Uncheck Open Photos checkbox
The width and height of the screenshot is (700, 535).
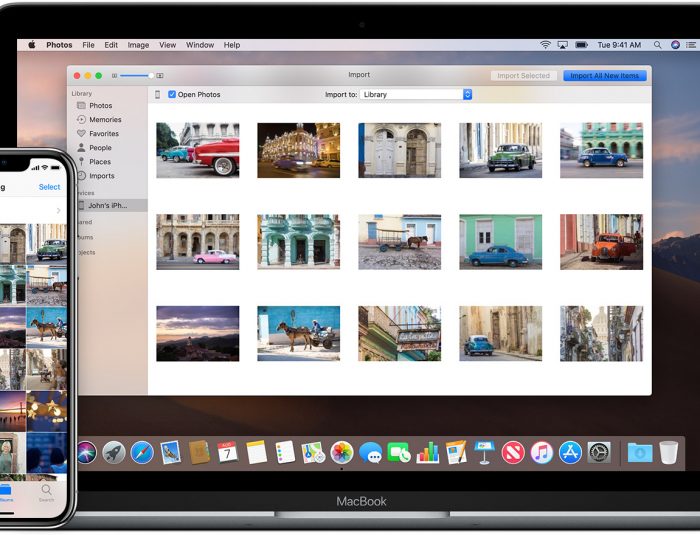(x=172, y=94)
